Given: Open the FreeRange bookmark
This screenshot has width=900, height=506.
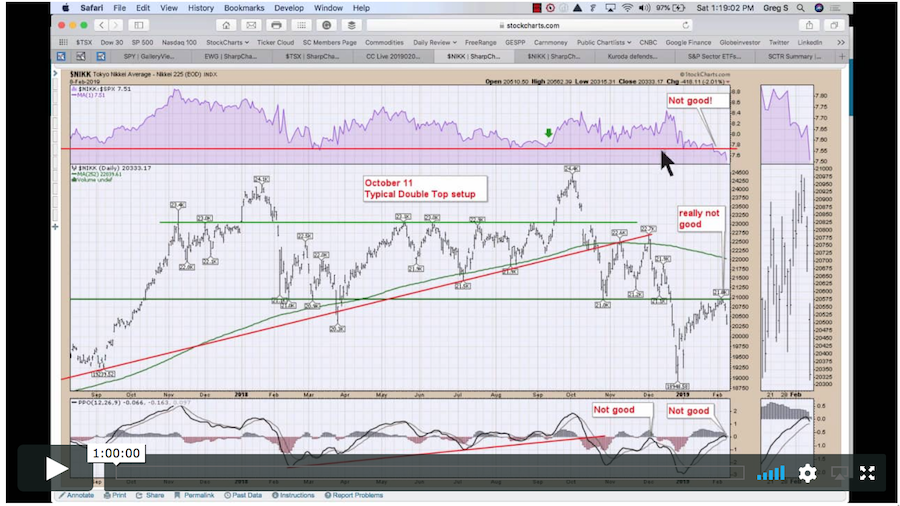Looking at the screenshot, I should click(480, 42).
